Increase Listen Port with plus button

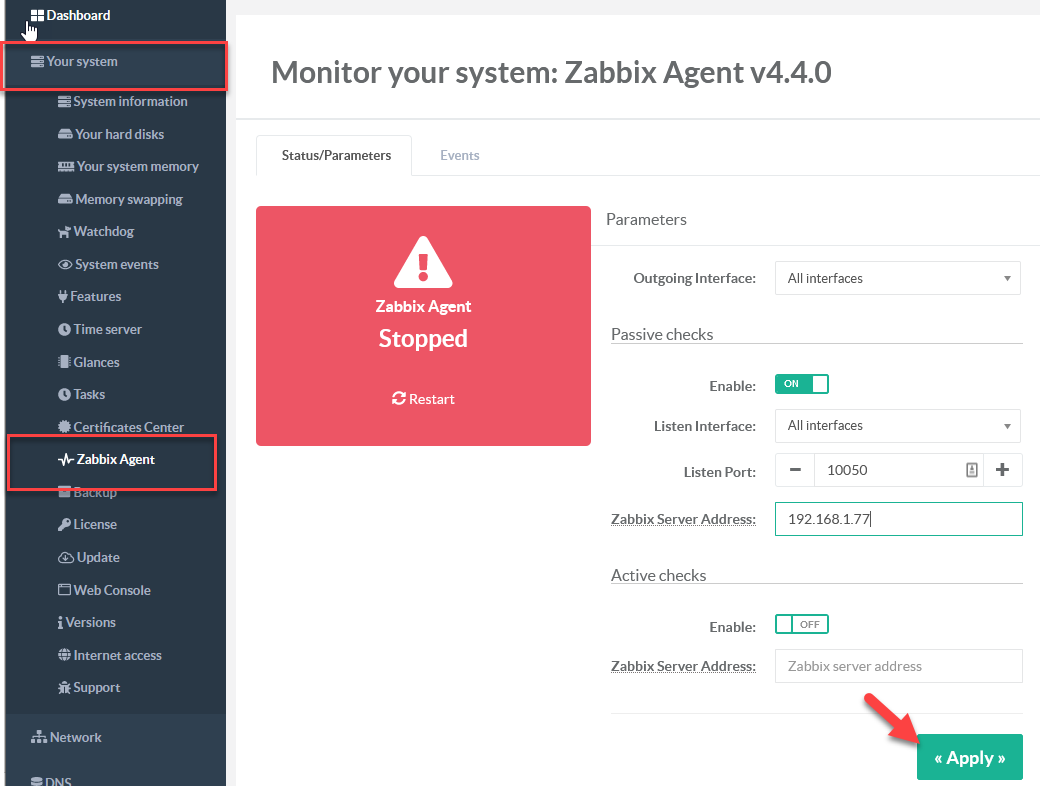point(1002,471)
